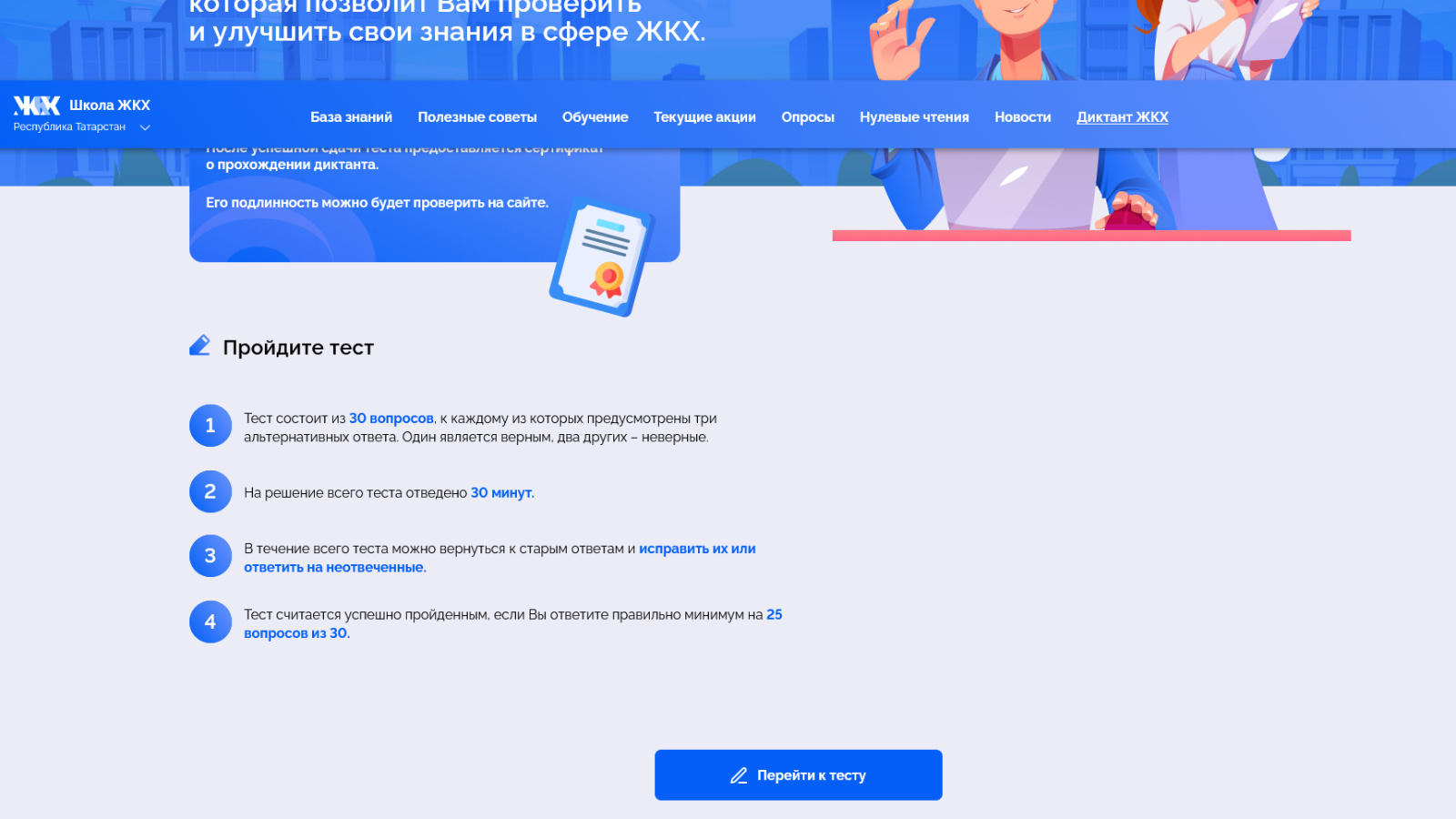This screenshot has height=819, width=1456.
Task: Click the number 4 step circle
Action: 210,622
